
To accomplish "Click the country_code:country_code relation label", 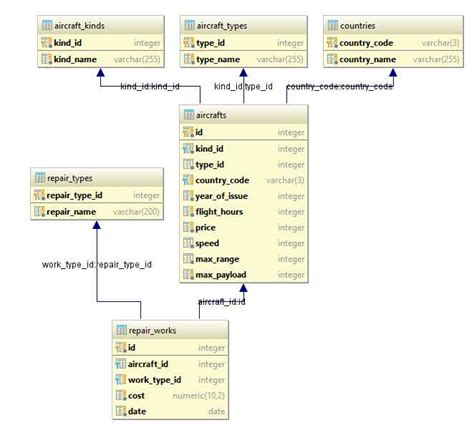I will [x=339, y=87].
